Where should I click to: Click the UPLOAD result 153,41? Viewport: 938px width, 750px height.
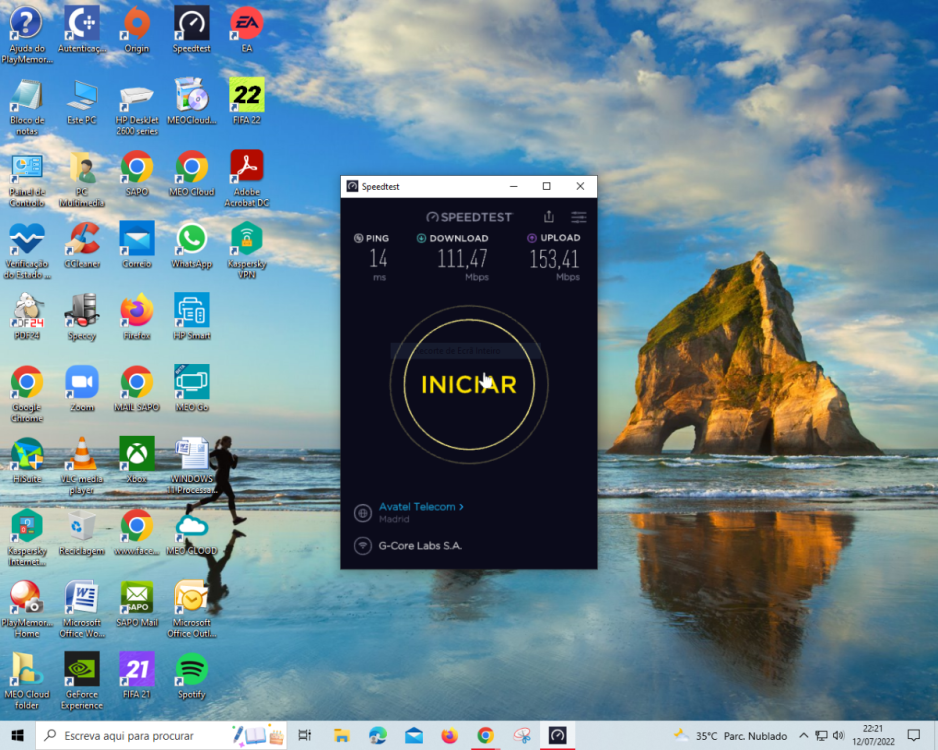(554, 259)
